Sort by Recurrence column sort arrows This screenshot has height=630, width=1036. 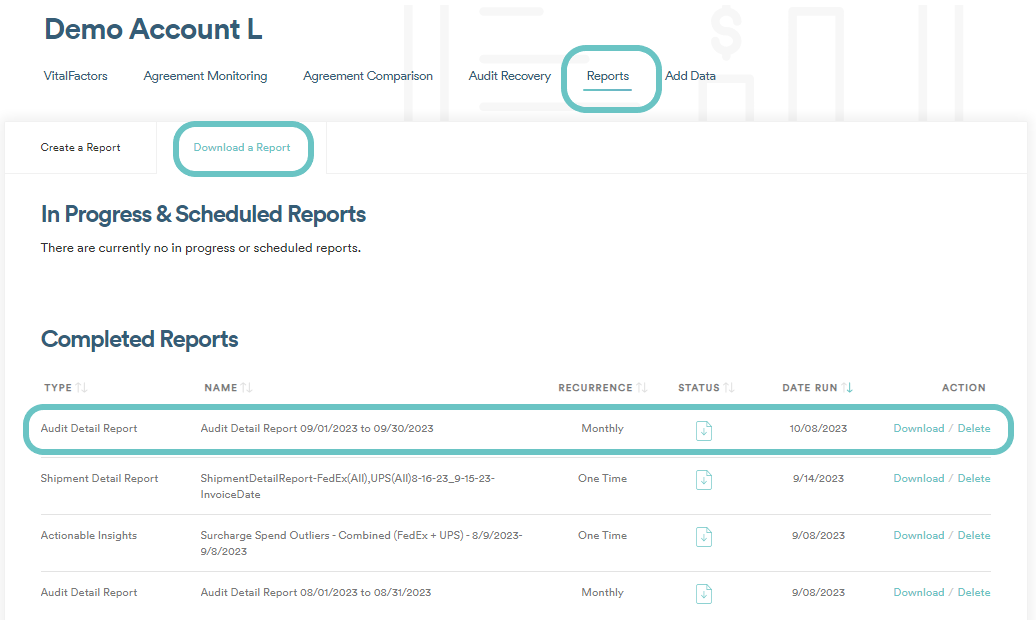(642, 388)
